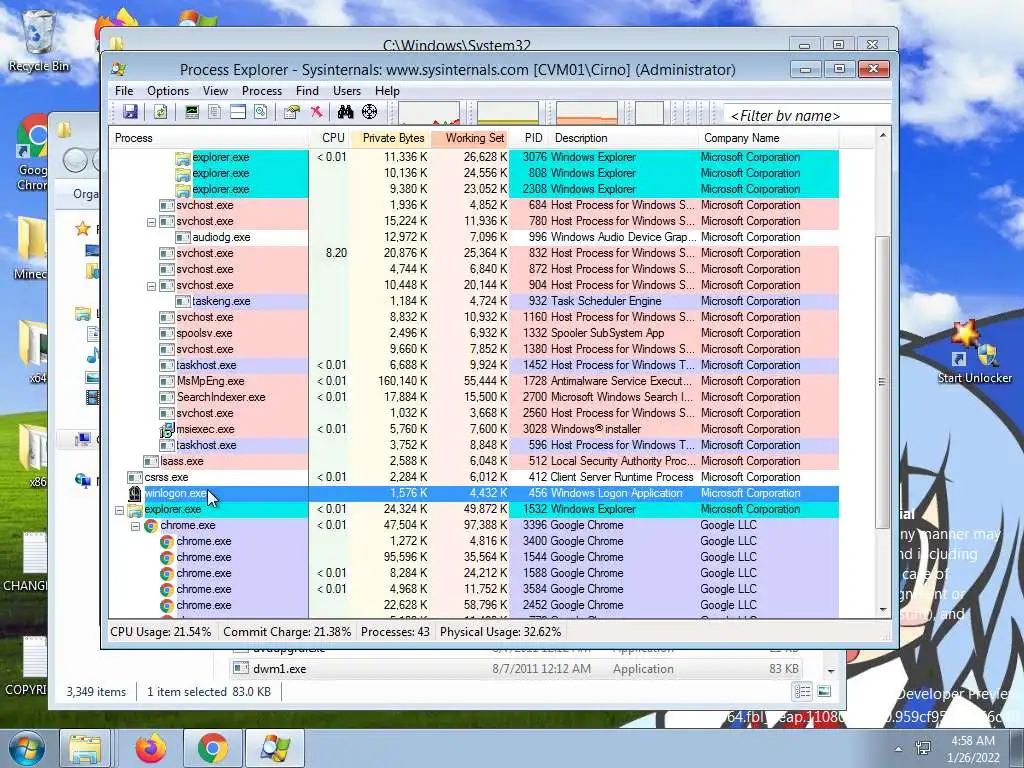The width and height of the screenshot is (1024, 768).
Task: Click the red Kill Process toolbar icon
Action: [317, 112]
